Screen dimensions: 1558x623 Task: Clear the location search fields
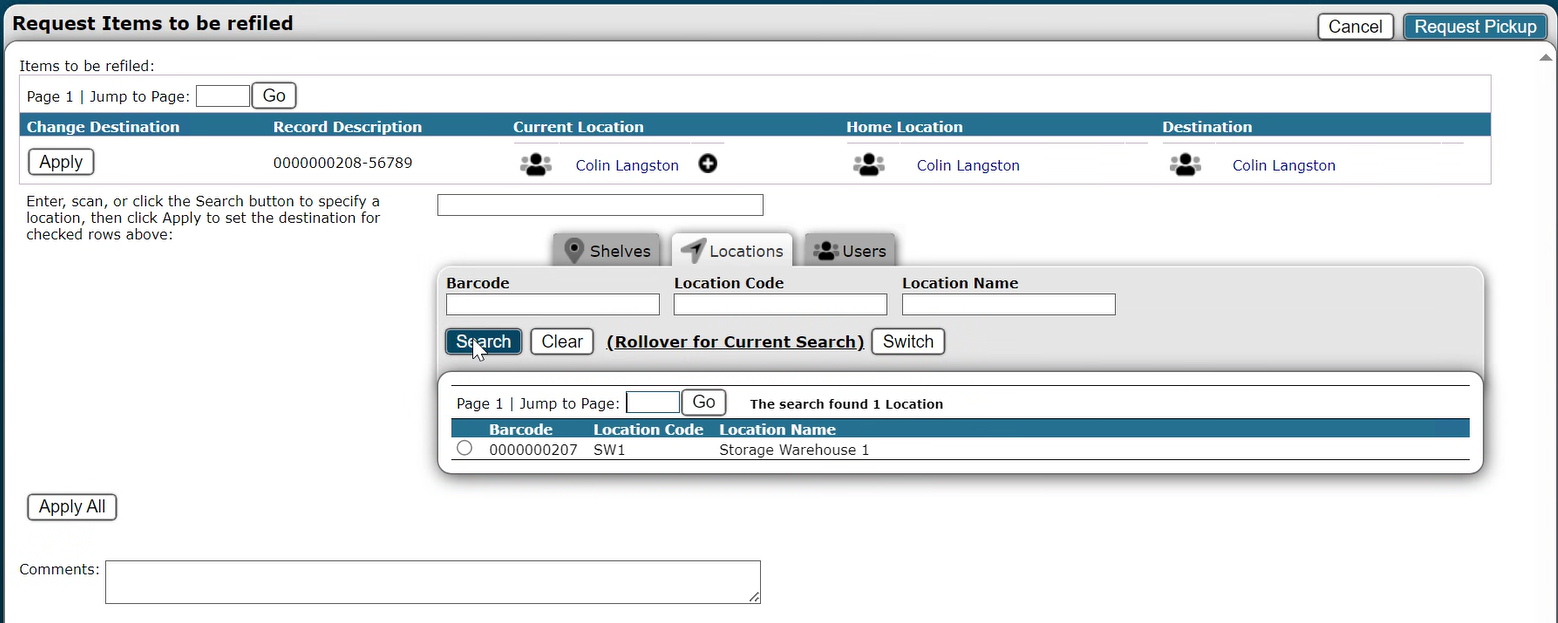(562, 342)
